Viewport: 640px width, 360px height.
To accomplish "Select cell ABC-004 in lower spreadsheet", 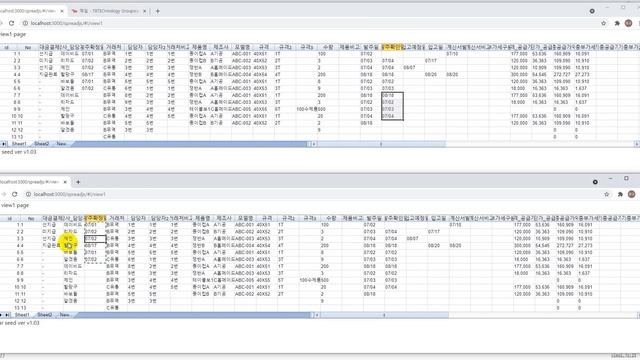I will [245, 246].
